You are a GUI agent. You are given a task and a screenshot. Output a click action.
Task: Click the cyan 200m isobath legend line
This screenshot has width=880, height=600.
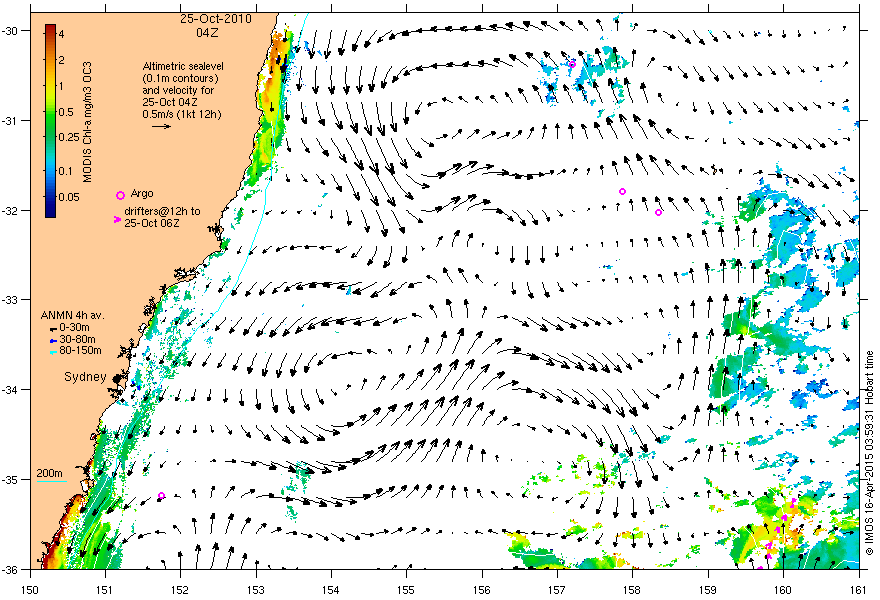[x=52, y=482]
